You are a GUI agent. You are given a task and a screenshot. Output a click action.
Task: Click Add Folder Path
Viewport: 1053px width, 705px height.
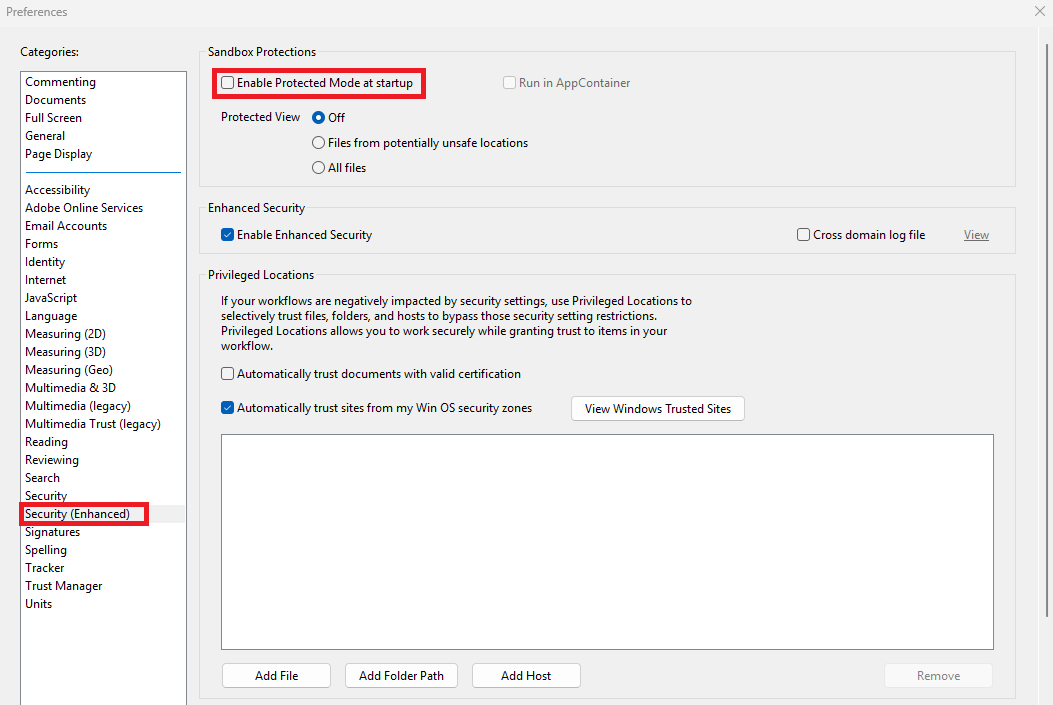pos(401,675)
